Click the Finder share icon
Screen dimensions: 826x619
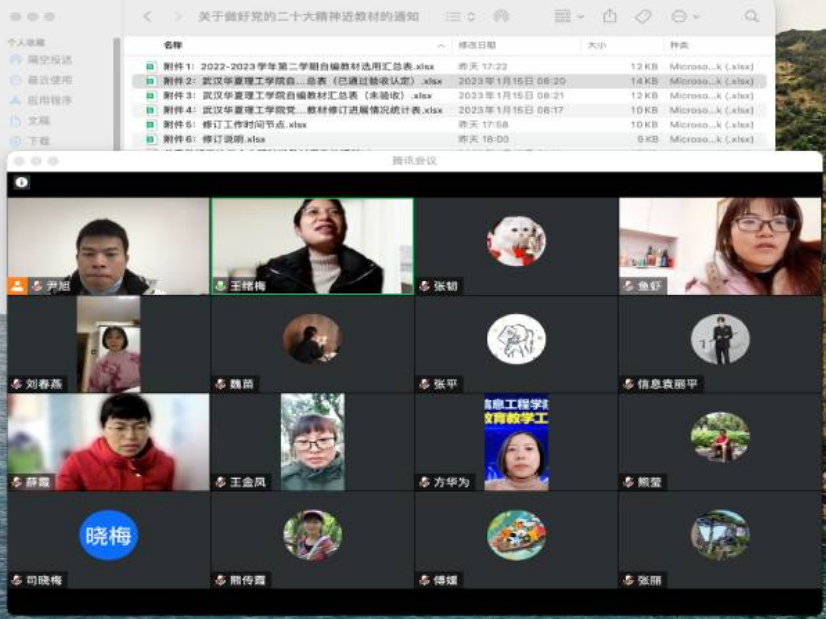[x=610, y=17]
